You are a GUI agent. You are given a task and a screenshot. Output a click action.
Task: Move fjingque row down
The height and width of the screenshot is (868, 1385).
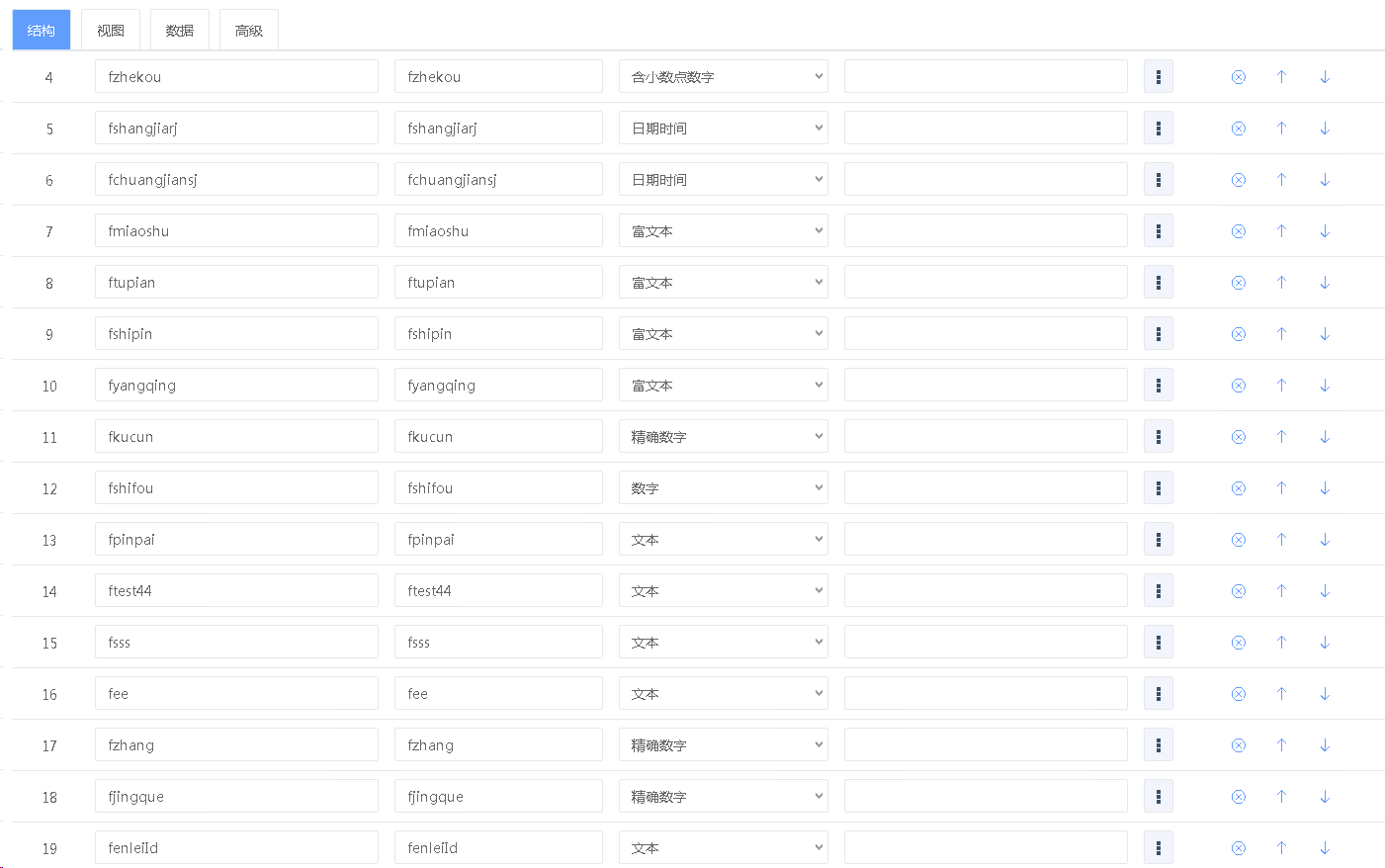coord(1325,797)
